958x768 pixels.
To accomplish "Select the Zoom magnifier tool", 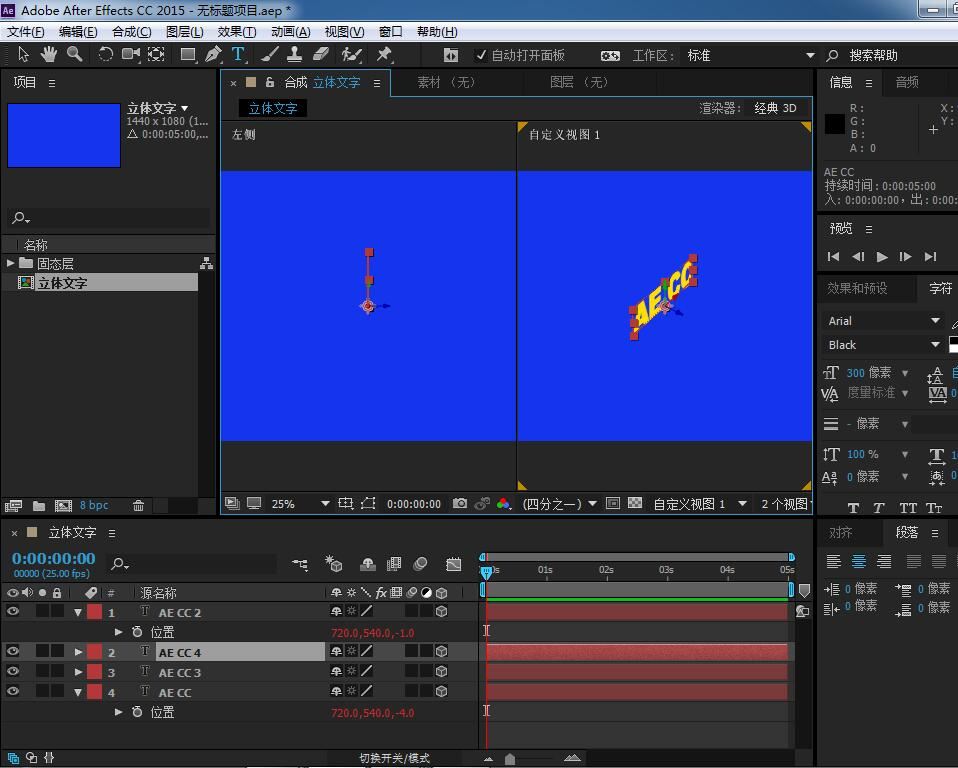I will tap(75, 54).
